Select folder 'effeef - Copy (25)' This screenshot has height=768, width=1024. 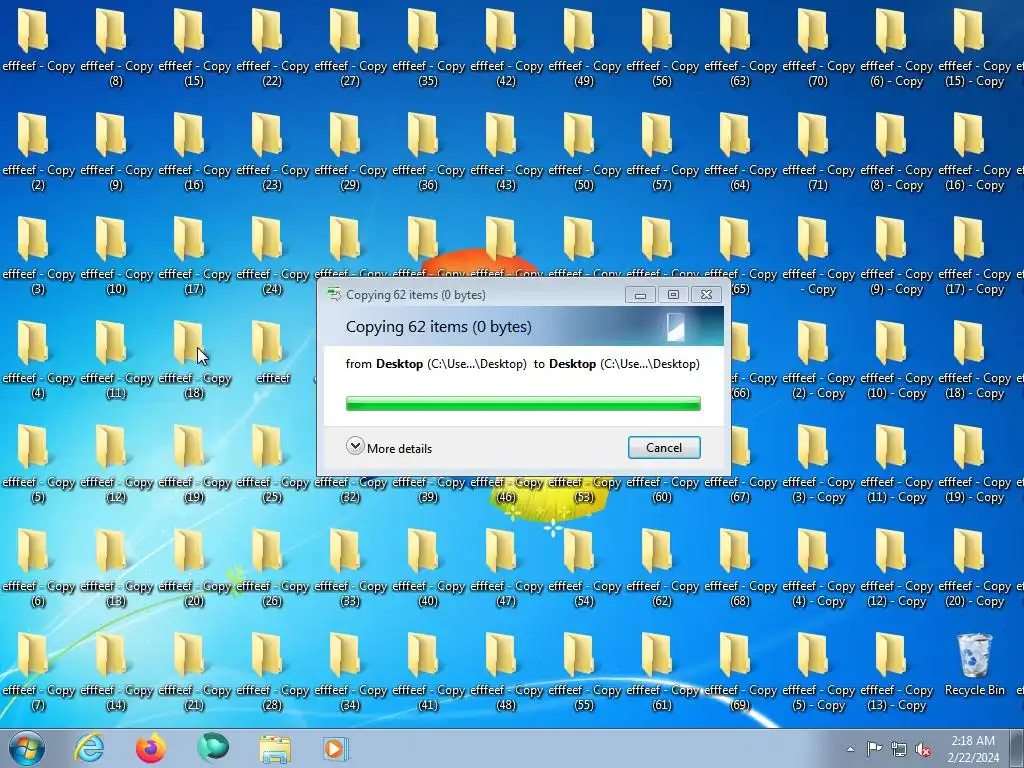tap(272, 464)
